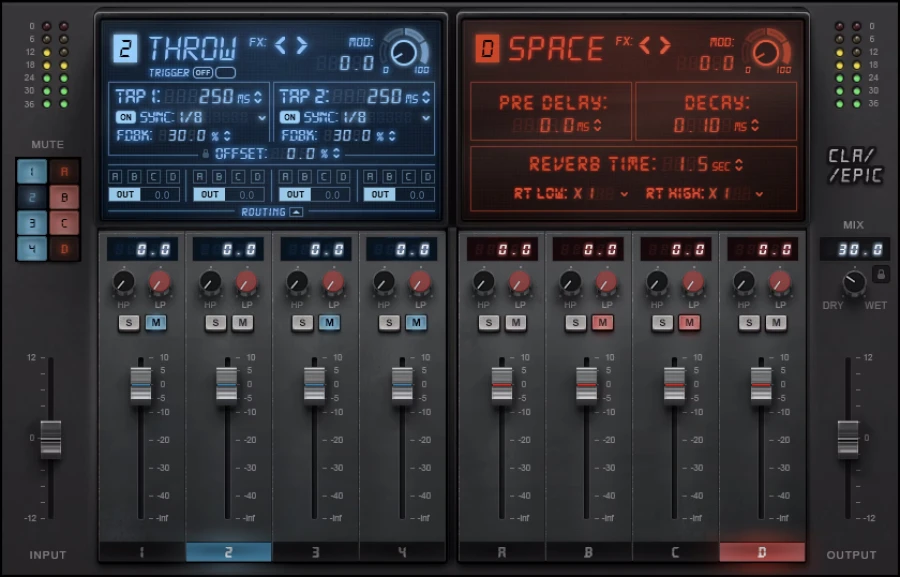
Task: Click the DRY/WET mix knob
Action: point(854,283)
